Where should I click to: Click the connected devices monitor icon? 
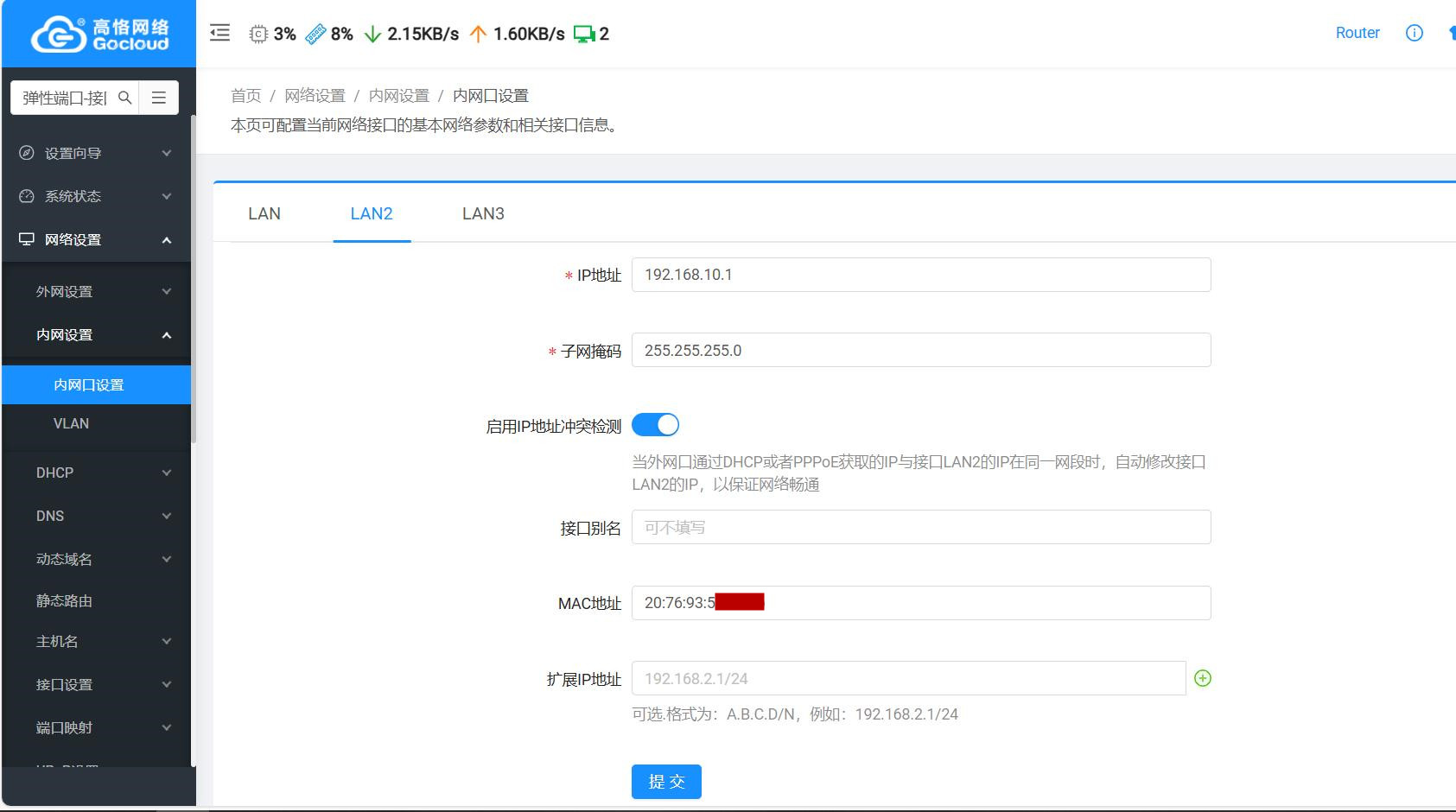(x=584, y=34)
